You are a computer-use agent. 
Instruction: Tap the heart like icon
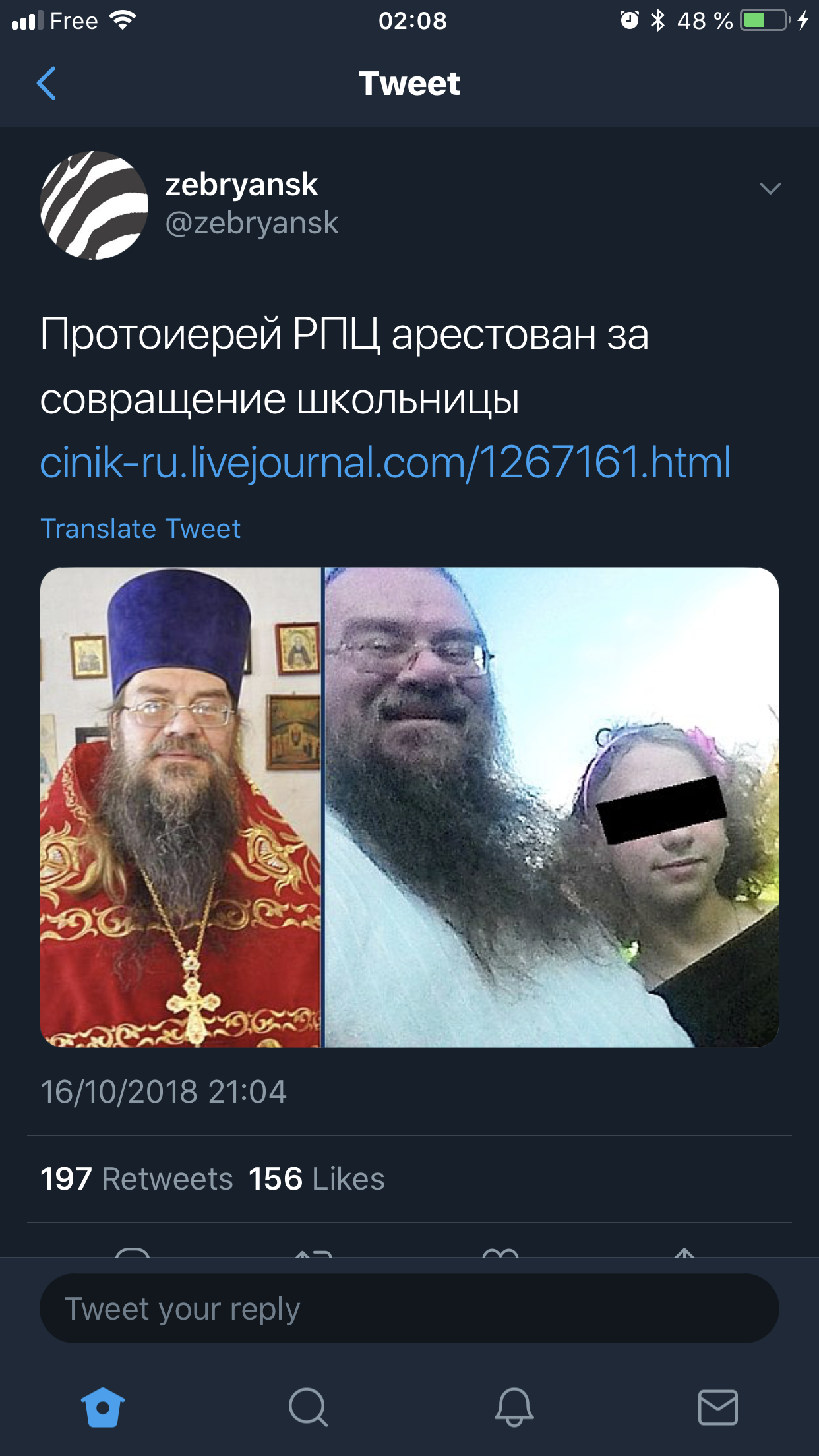click(501, 1252)
